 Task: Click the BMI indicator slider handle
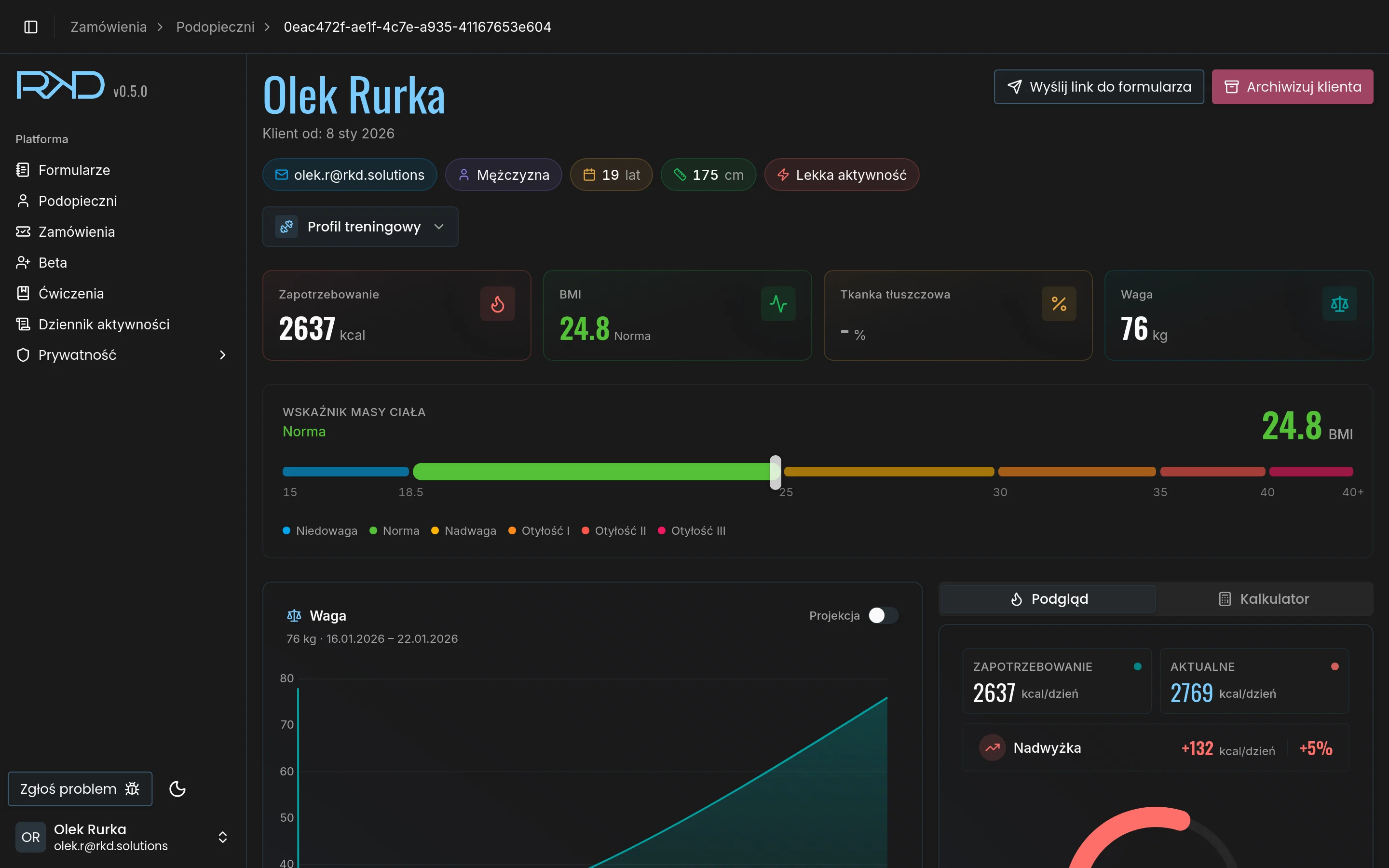pos(776,472)
